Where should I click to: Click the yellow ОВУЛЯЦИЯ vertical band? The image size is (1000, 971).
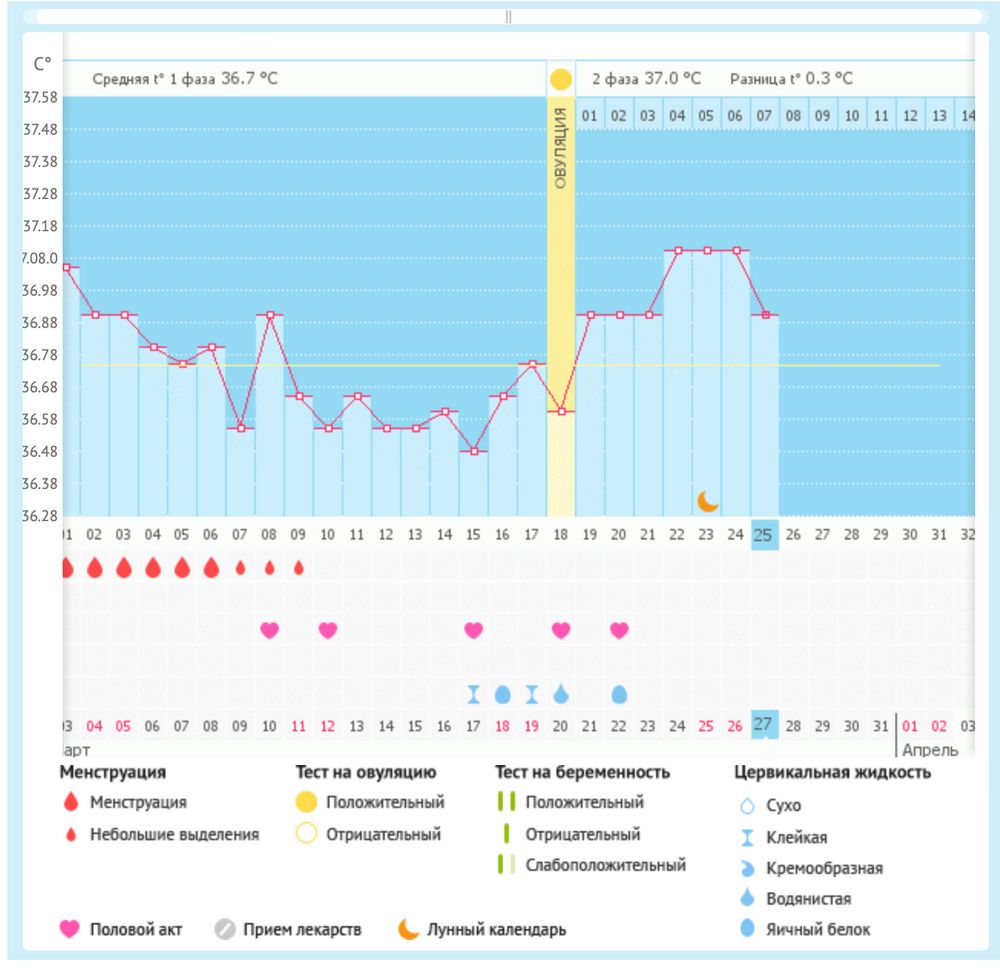click(561, 300)
